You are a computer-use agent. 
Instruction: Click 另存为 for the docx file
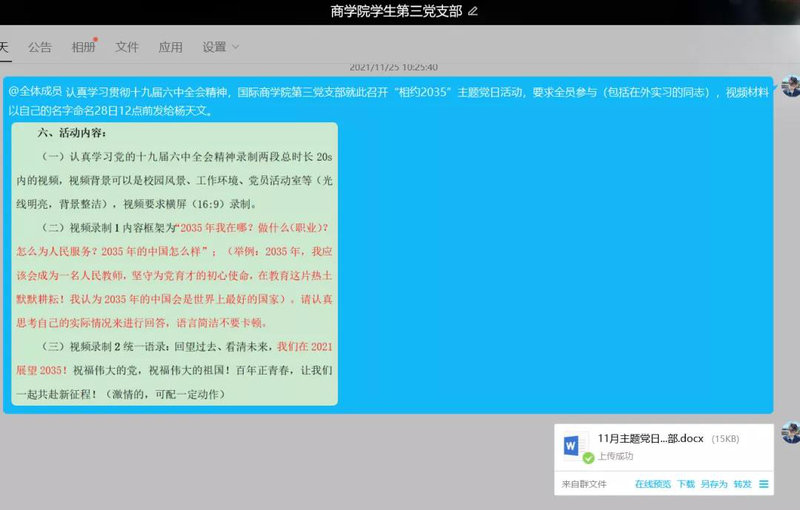714,484
